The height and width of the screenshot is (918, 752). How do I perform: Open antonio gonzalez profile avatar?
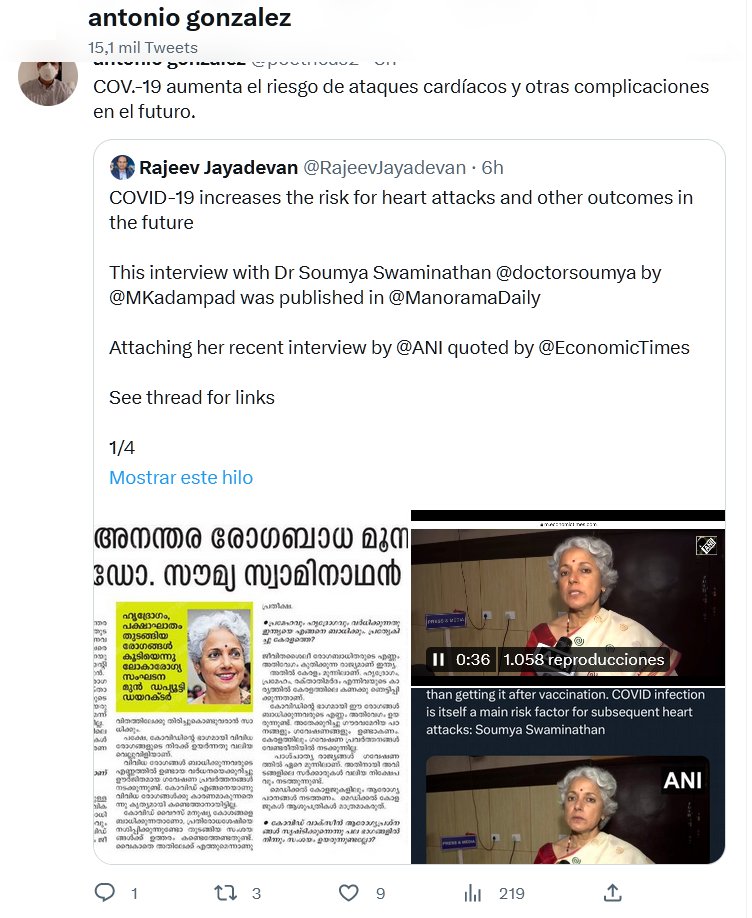pyautogui.click(x=48, y=80)
